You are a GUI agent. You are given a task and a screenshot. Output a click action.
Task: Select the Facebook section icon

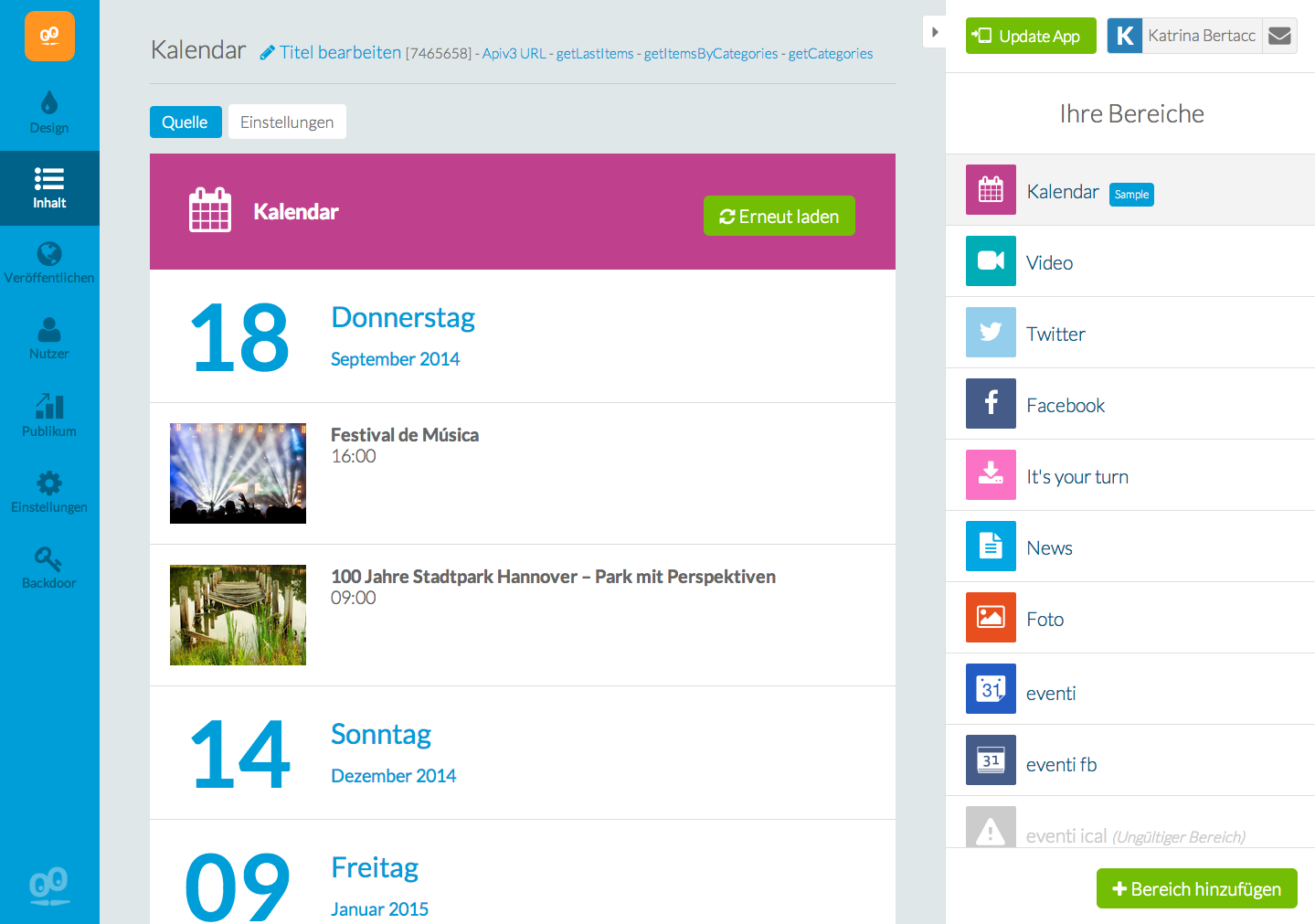pyautogui.click(x=991, y=404)
